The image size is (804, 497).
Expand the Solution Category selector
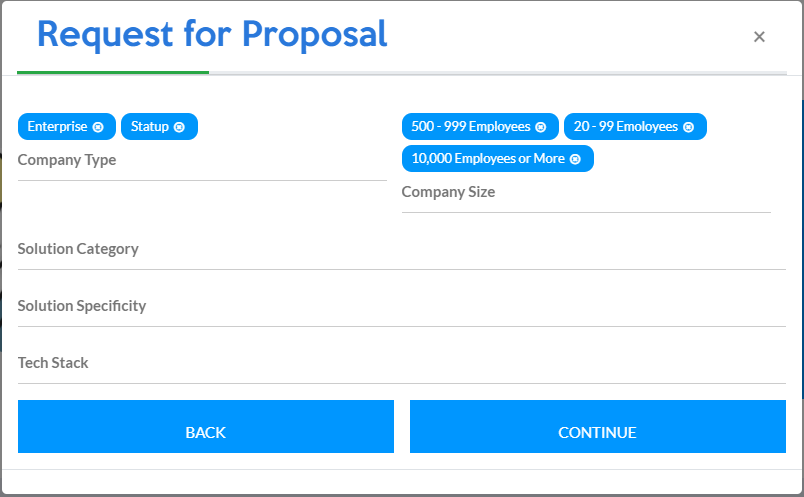coord(401,249)
